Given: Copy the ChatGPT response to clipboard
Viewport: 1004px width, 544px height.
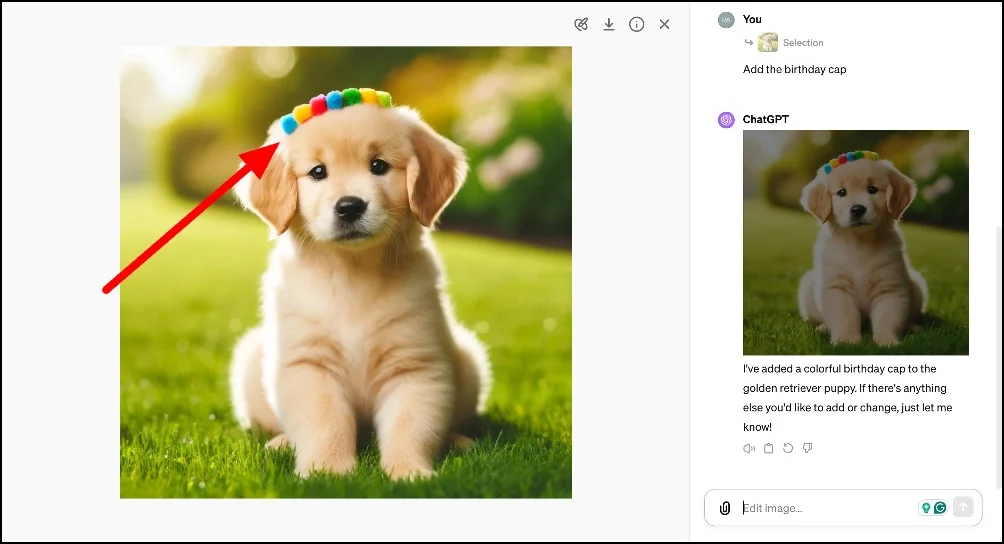Looking at the screenshot, I should pos(768,449).
